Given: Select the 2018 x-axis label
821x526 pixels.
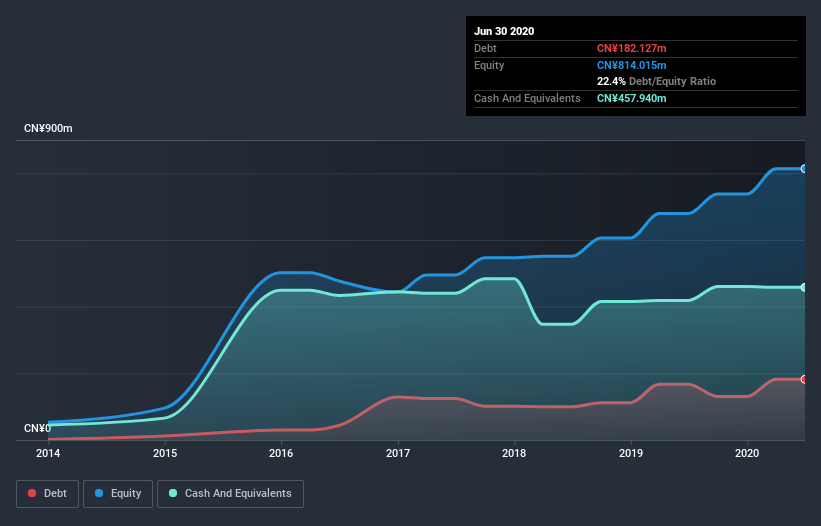Looking at the screenshot, I should coord(514,453).
